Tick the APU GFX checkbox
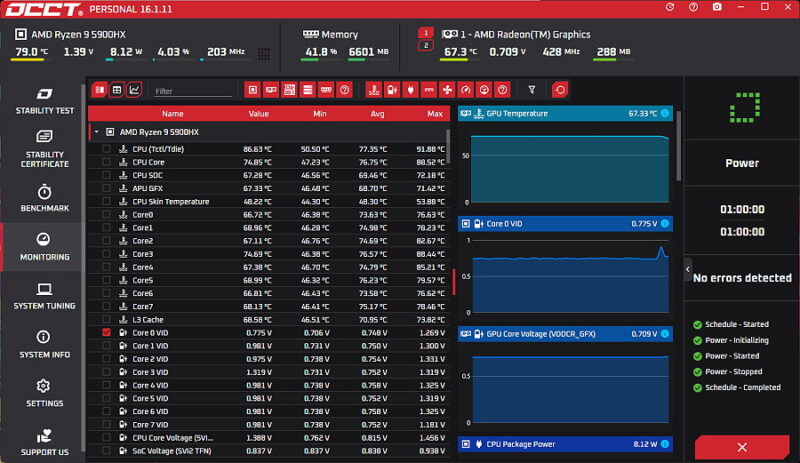The height and width of the screenshot is (463, 800). pyautogui.click(x=106, y=188)
